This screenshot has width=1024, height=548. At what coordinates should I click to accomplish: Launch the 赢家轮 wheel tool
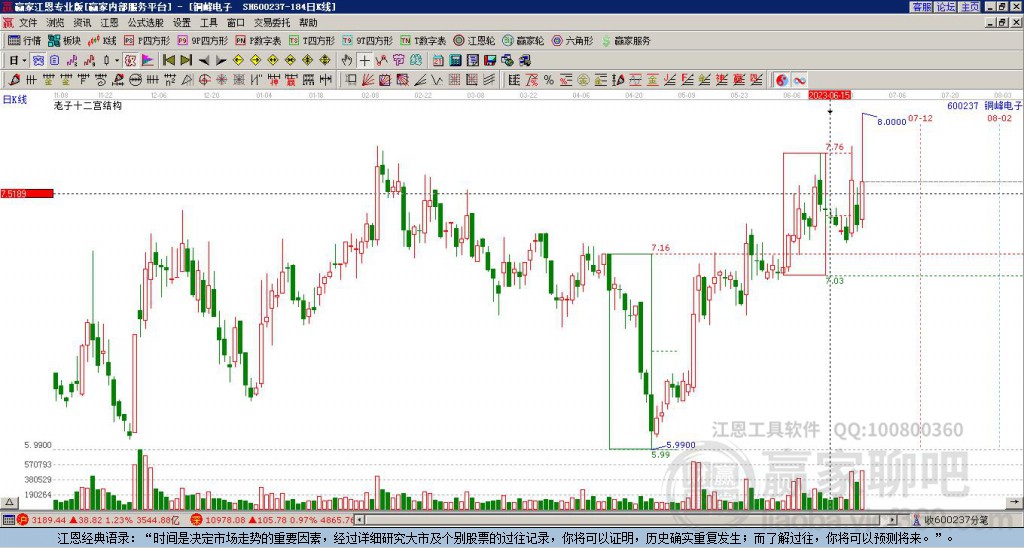(x=523, y=40)
